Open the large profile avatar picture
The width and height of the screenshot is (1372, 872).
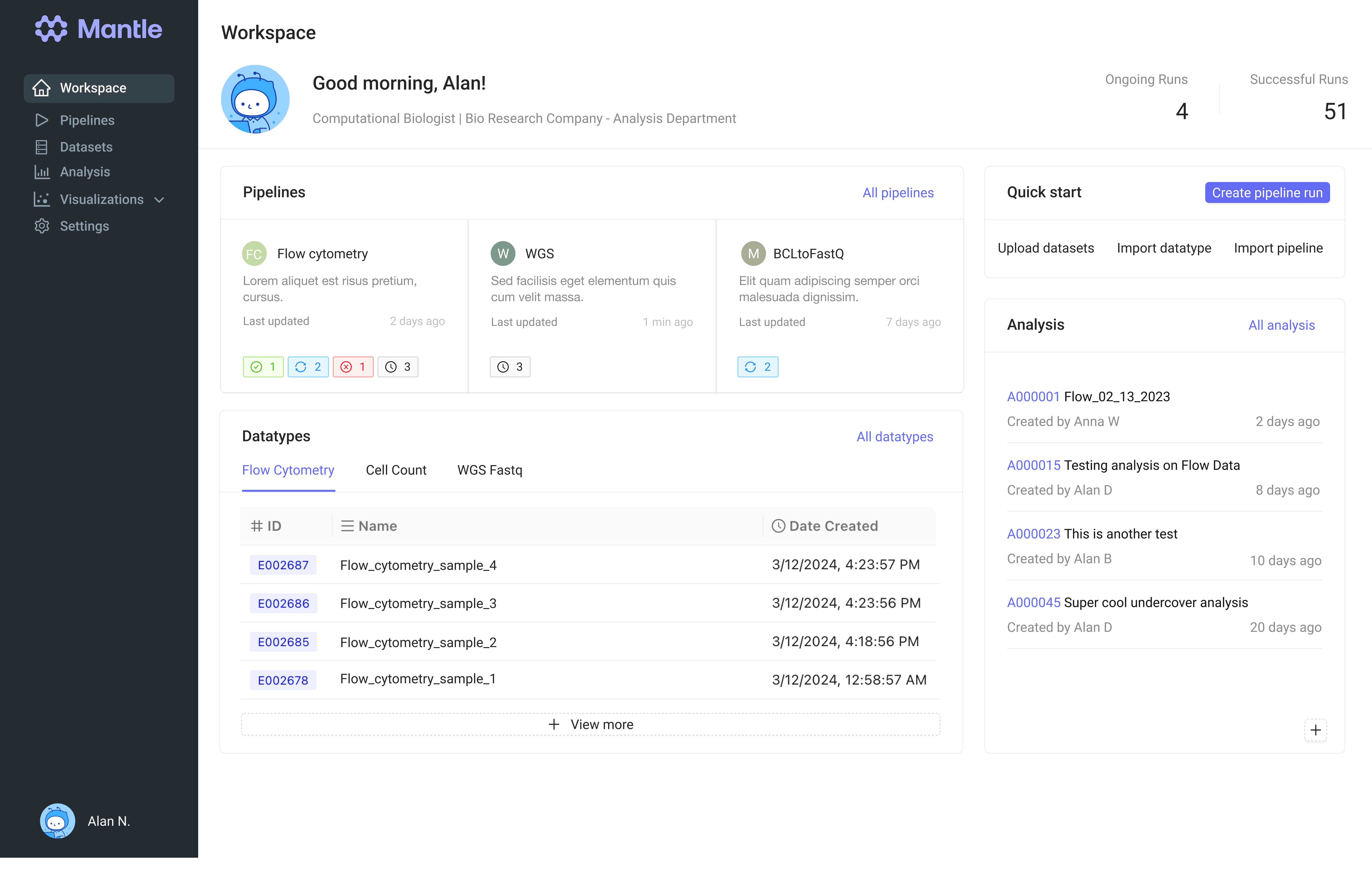click(255, 99)
